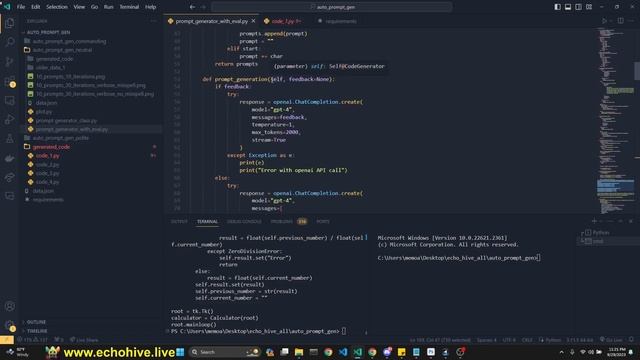Collapse the auto_prompt_gen_neutral folder
The height and width of the screenshot is (360, 640).
point(58,50)
